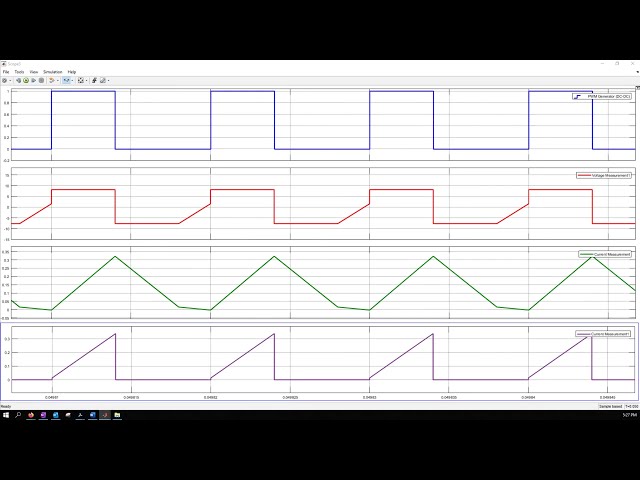This screenshot has width=640, height=480.
Task: Click the taskbar clock showing 5:27 PM
Action: (629, 415)
